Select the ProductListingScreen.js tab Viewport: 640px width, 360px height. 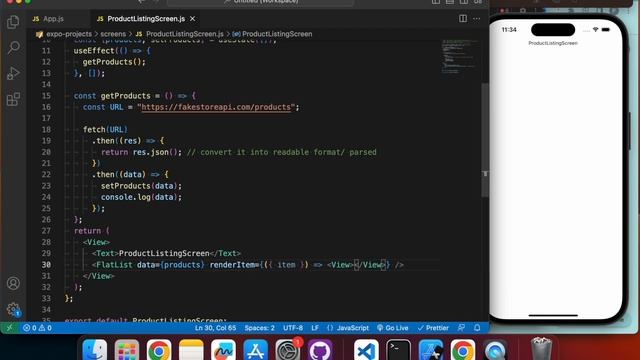tap(146, 19)
